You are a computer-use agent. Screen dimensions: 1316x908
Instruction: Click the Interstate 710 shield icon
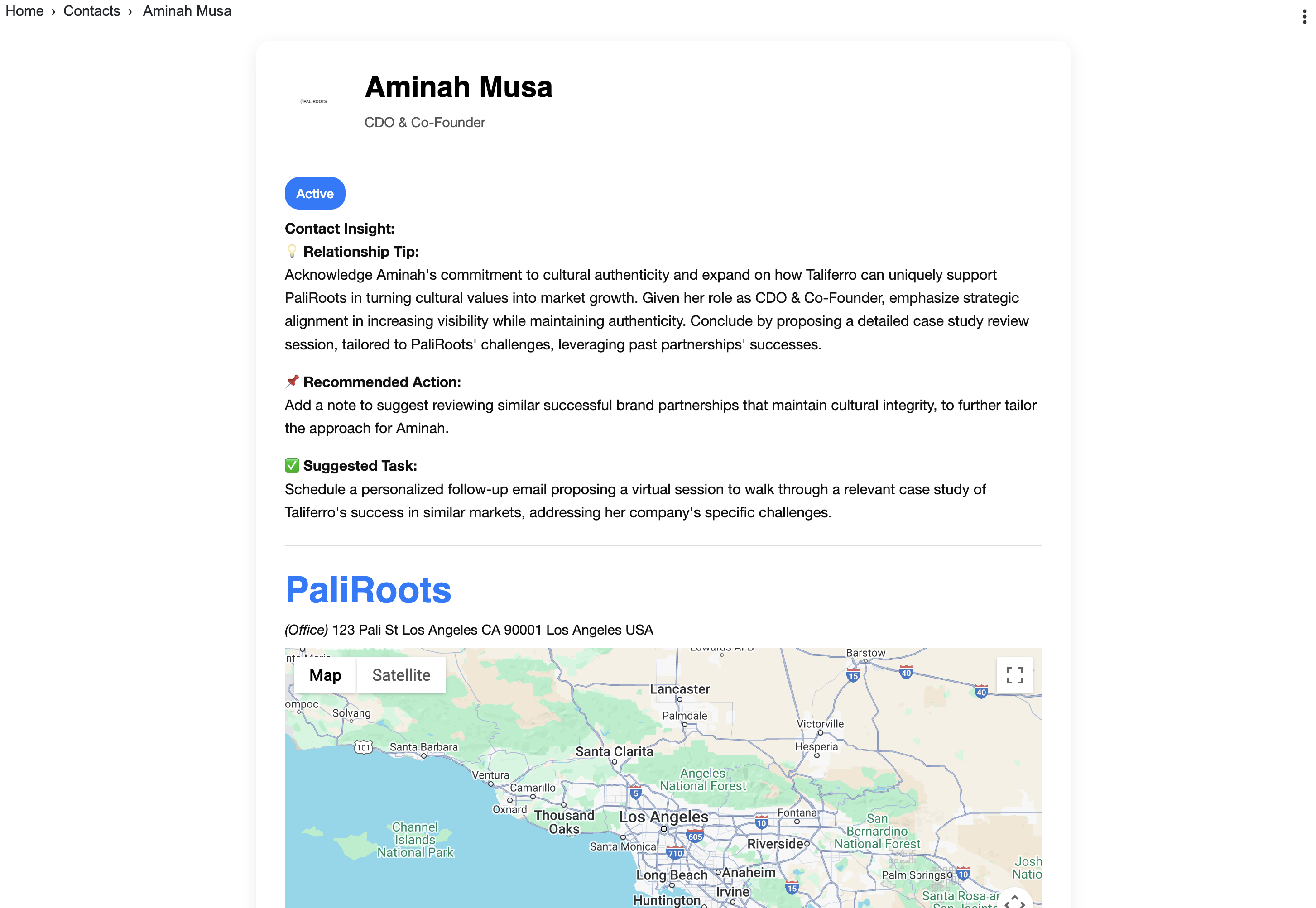pos(675,853)
